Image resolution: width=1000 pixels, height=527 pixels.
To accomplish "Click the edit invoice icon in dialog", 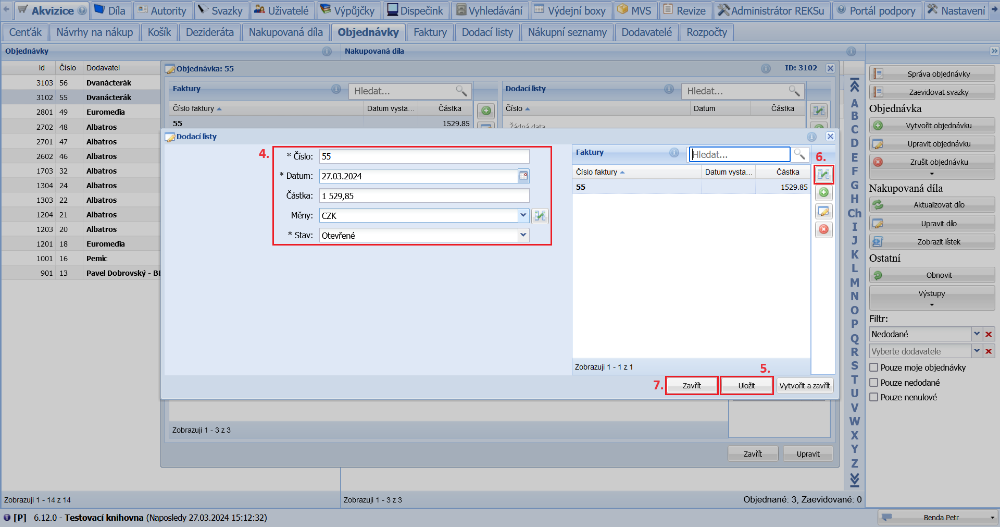I will click(824, 211).
